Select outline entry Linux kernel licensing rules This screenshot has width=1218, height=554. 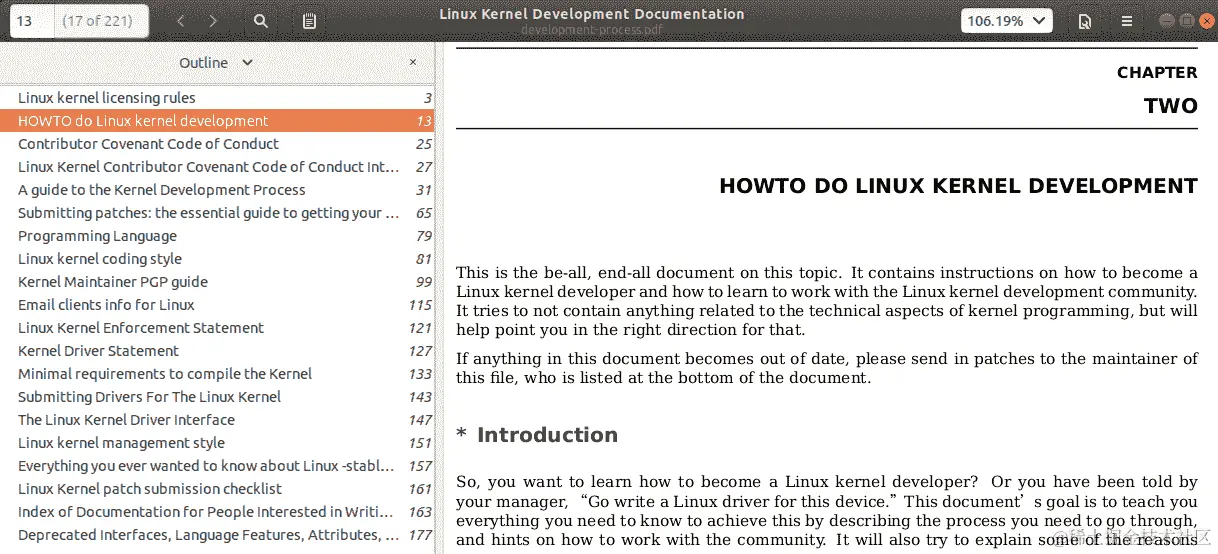pyautogui.click(x=217, y=98)
